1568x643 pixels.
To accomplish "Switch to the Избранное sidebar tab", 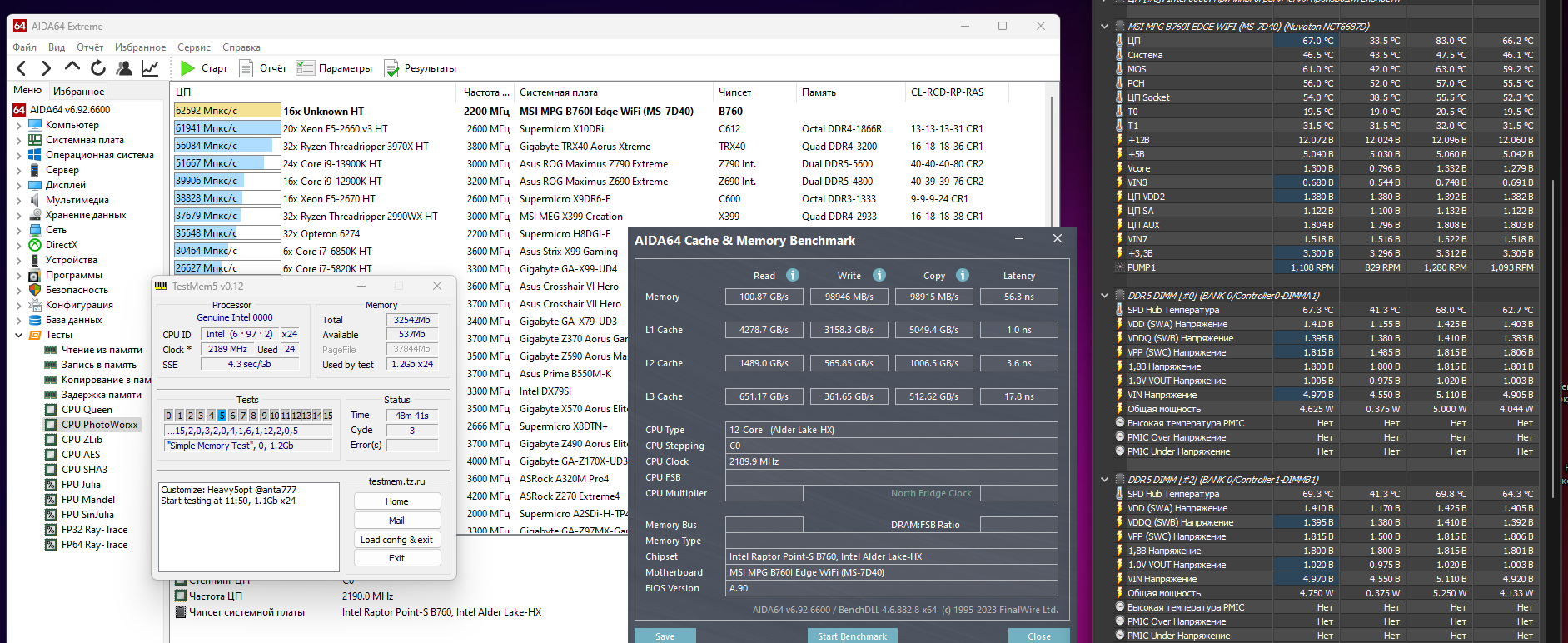I will (78, 92).
